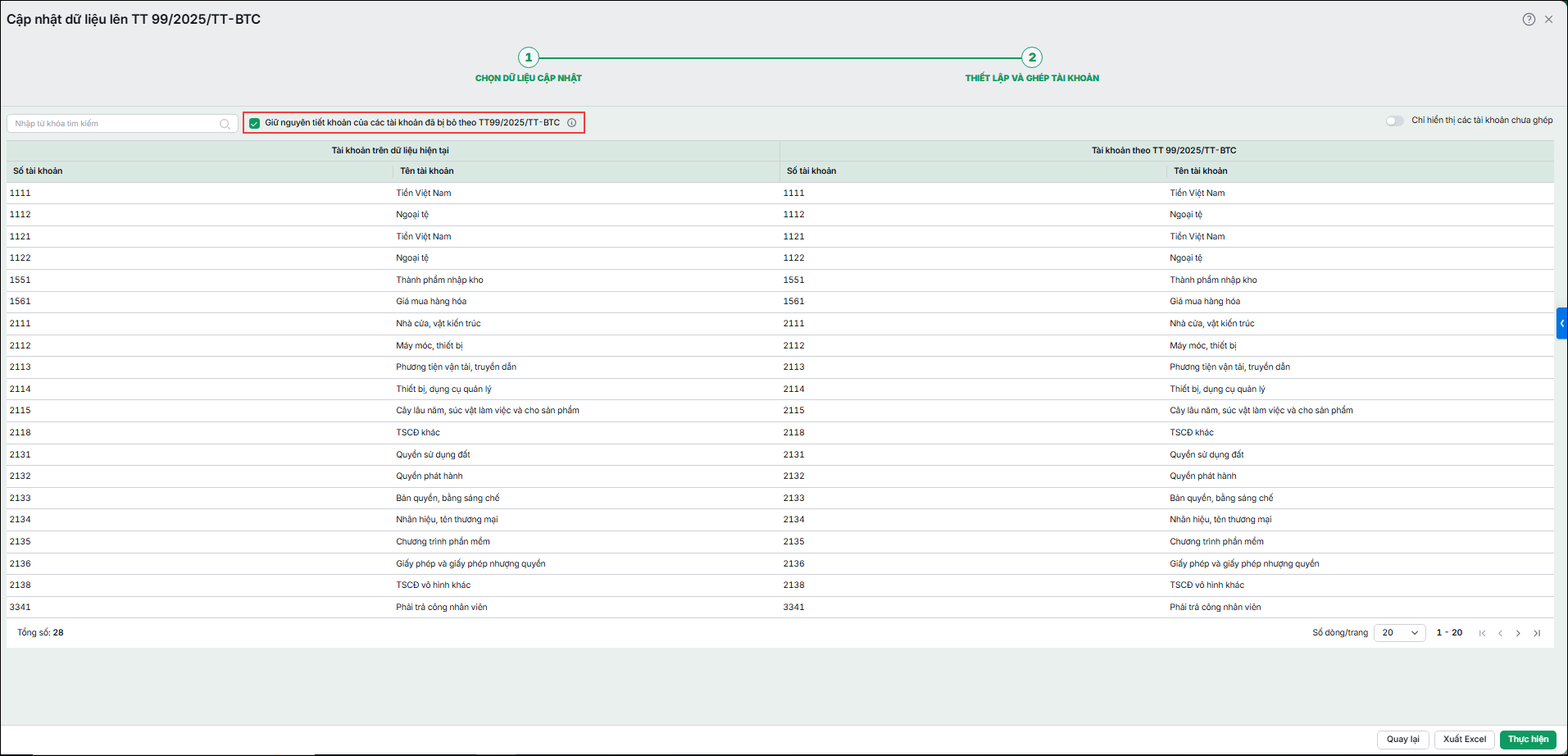1568x756 pixels.
Task: Click left 'Nhà cửa, vật kiến trúc' cell
Action: (x=439, y=324)
